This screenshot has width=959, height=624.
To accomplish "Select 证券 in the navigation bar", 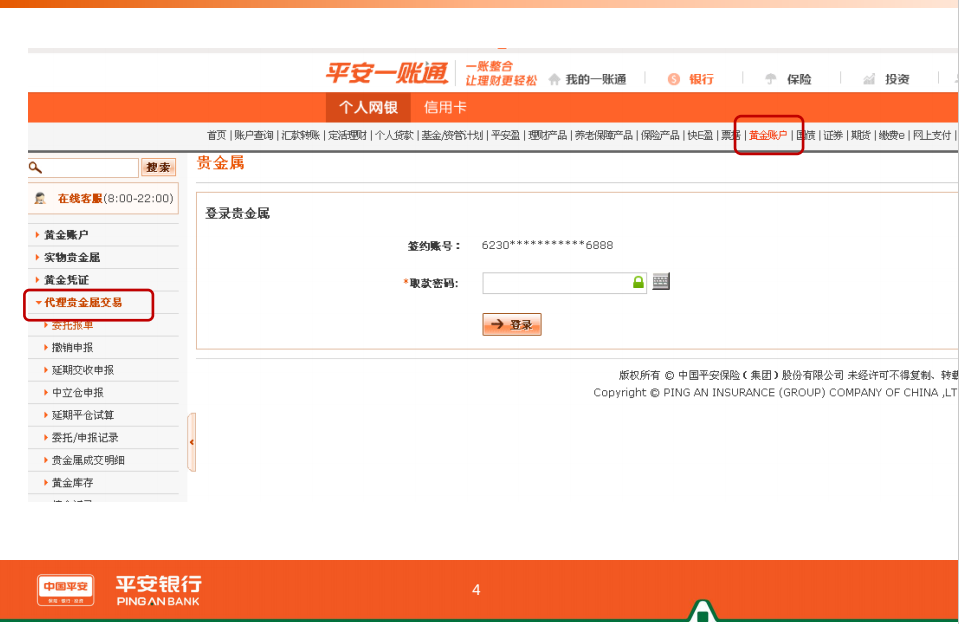I will click(x=833, y=135).
